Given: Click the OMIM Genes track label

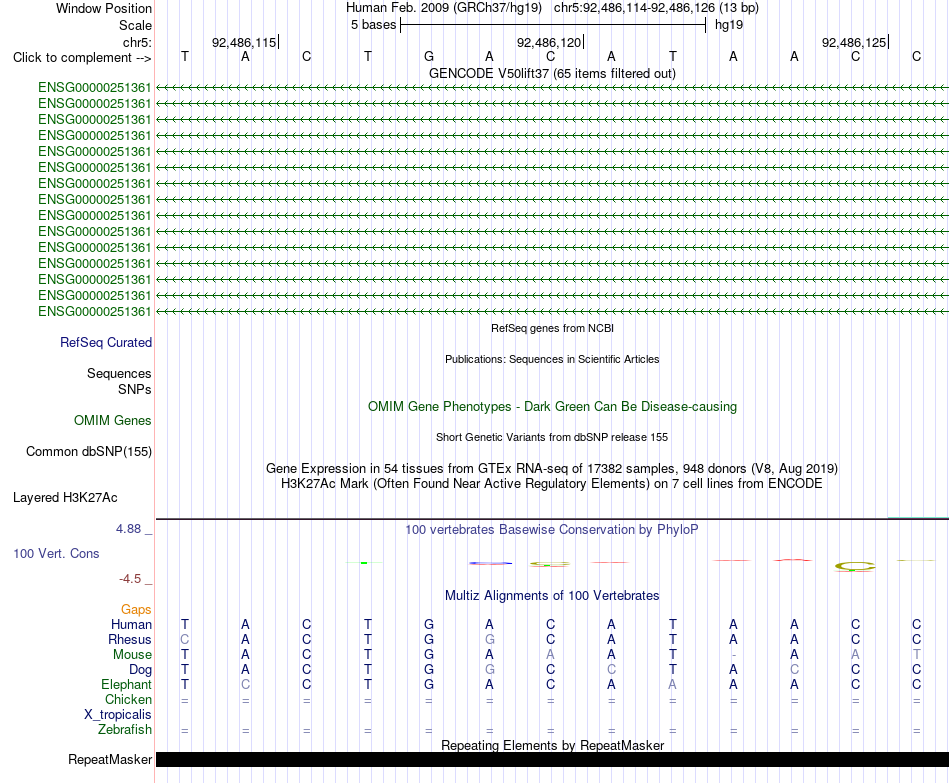Looking at the screenshot, I should 113,421.
